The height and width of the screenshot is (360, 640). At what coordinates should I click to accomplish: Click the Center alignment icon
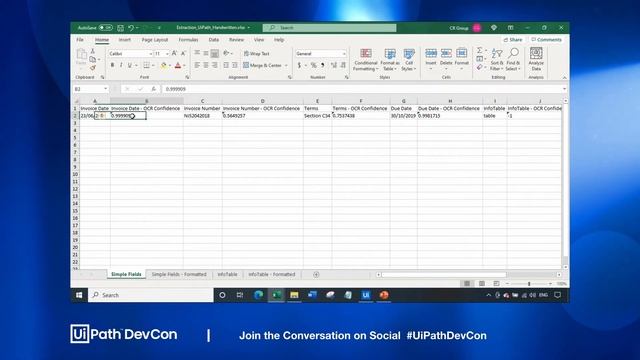[206, 65]
